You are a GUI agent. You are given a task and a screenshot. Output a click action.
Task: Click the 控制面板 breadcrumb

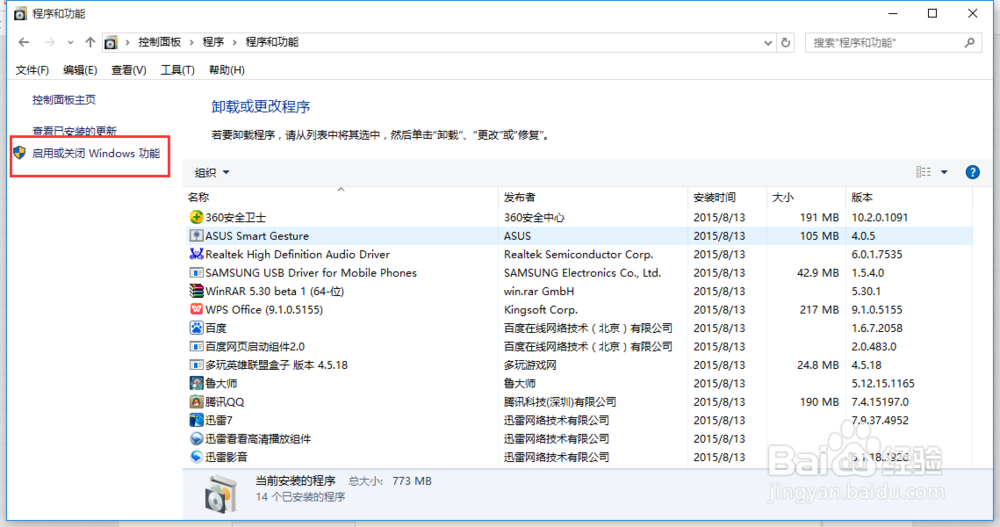pyautogui.click(x=159, y=42)
